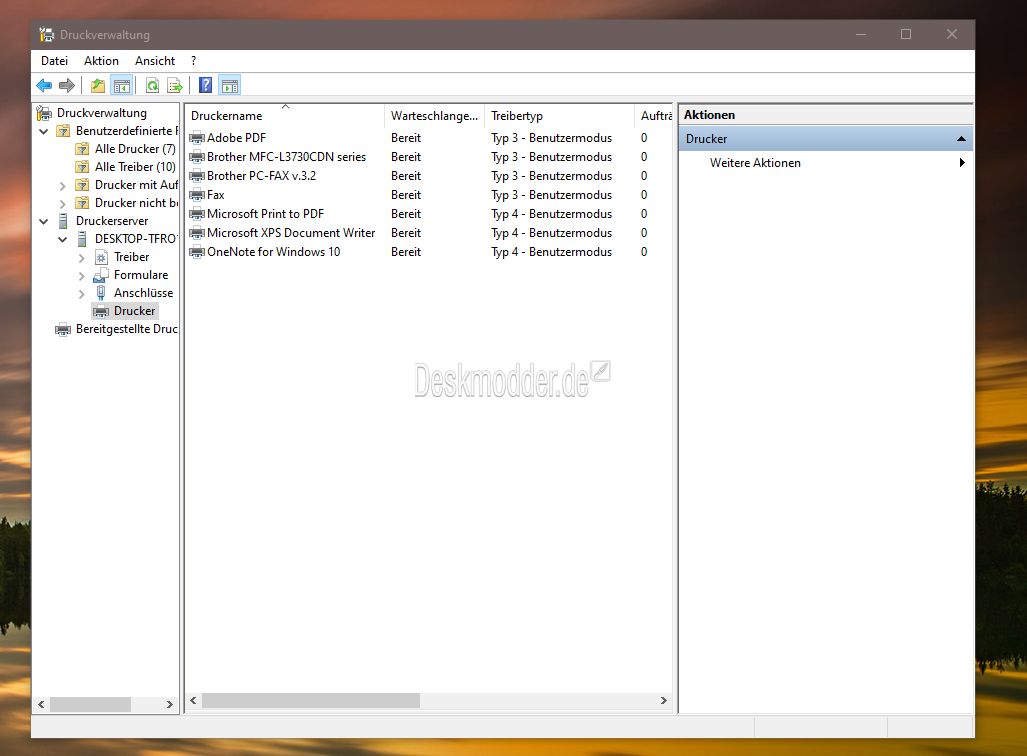Viewport: 1027px width, 756px height.
Task: Toggle the console tree pane toolbar button
Action: 121,86
